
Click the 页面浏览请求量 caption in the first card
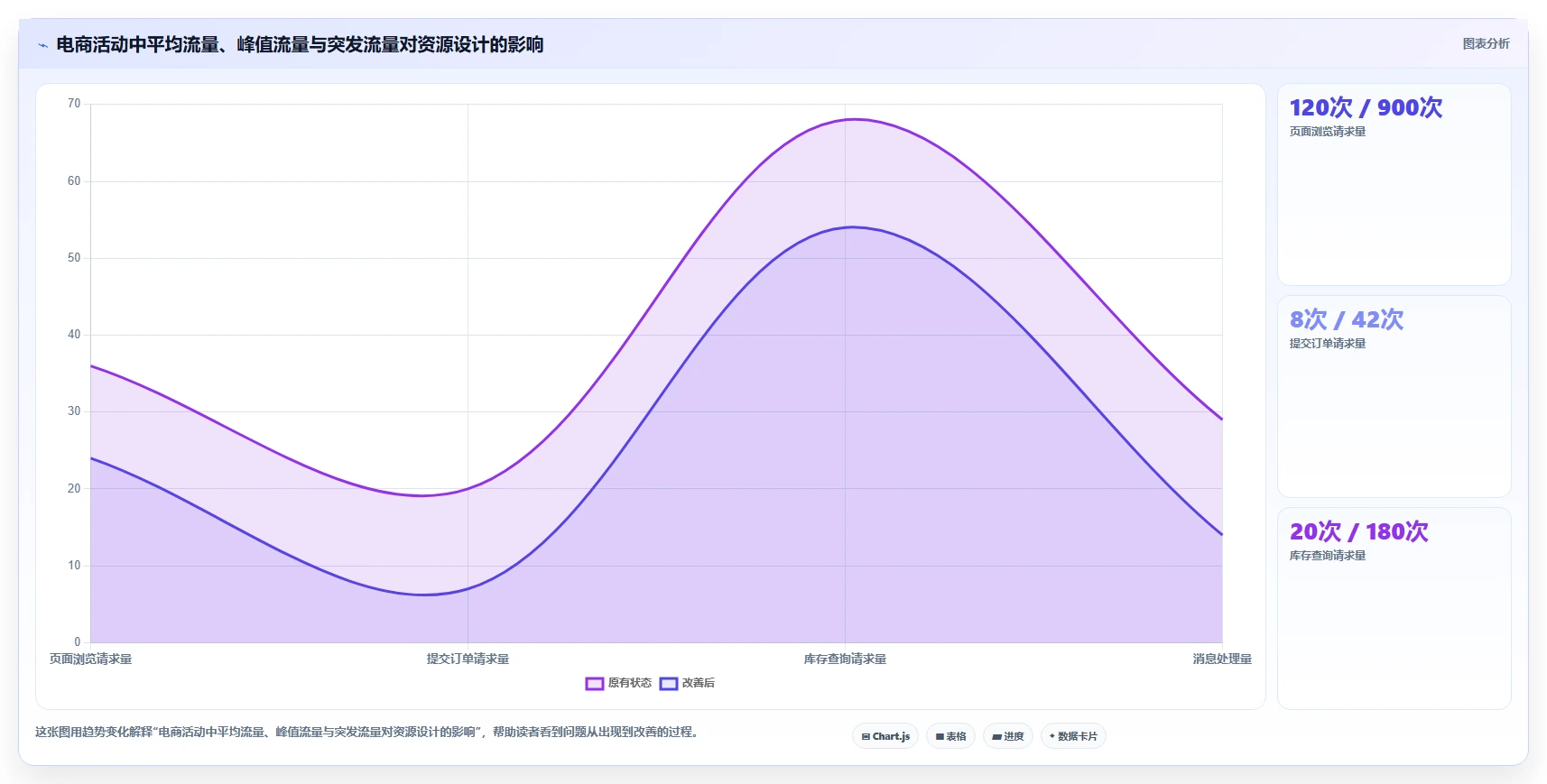click(x=1328, y=132)
